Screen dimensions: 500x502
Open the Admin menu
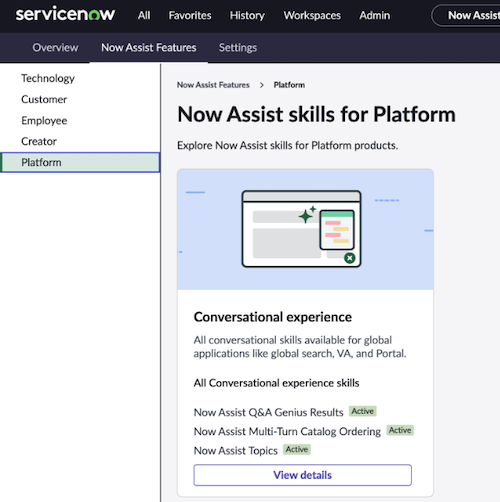tap(375, 15)
